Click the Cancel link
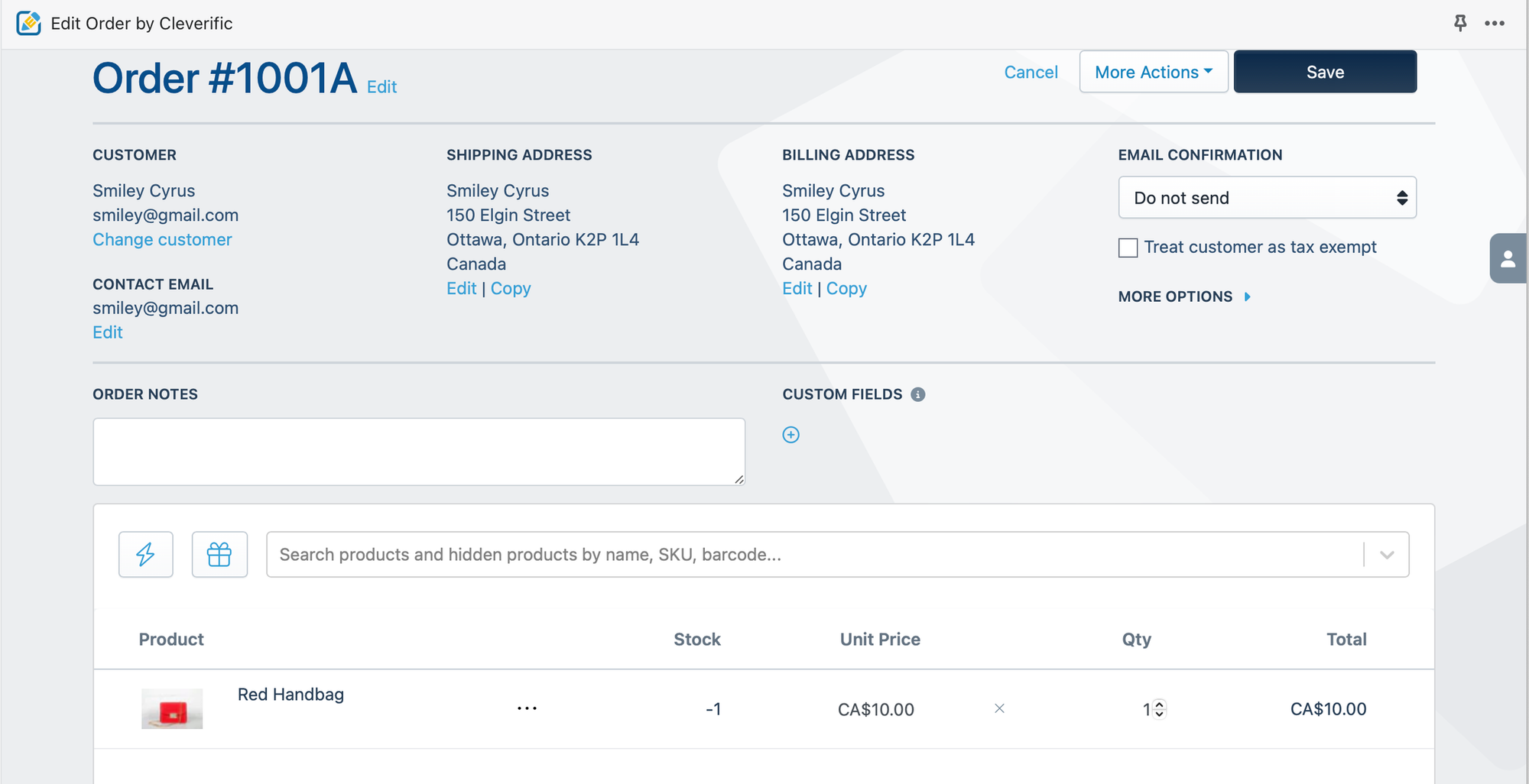This screenshot has width=1529, height=784. click(x=1031, y=72)
